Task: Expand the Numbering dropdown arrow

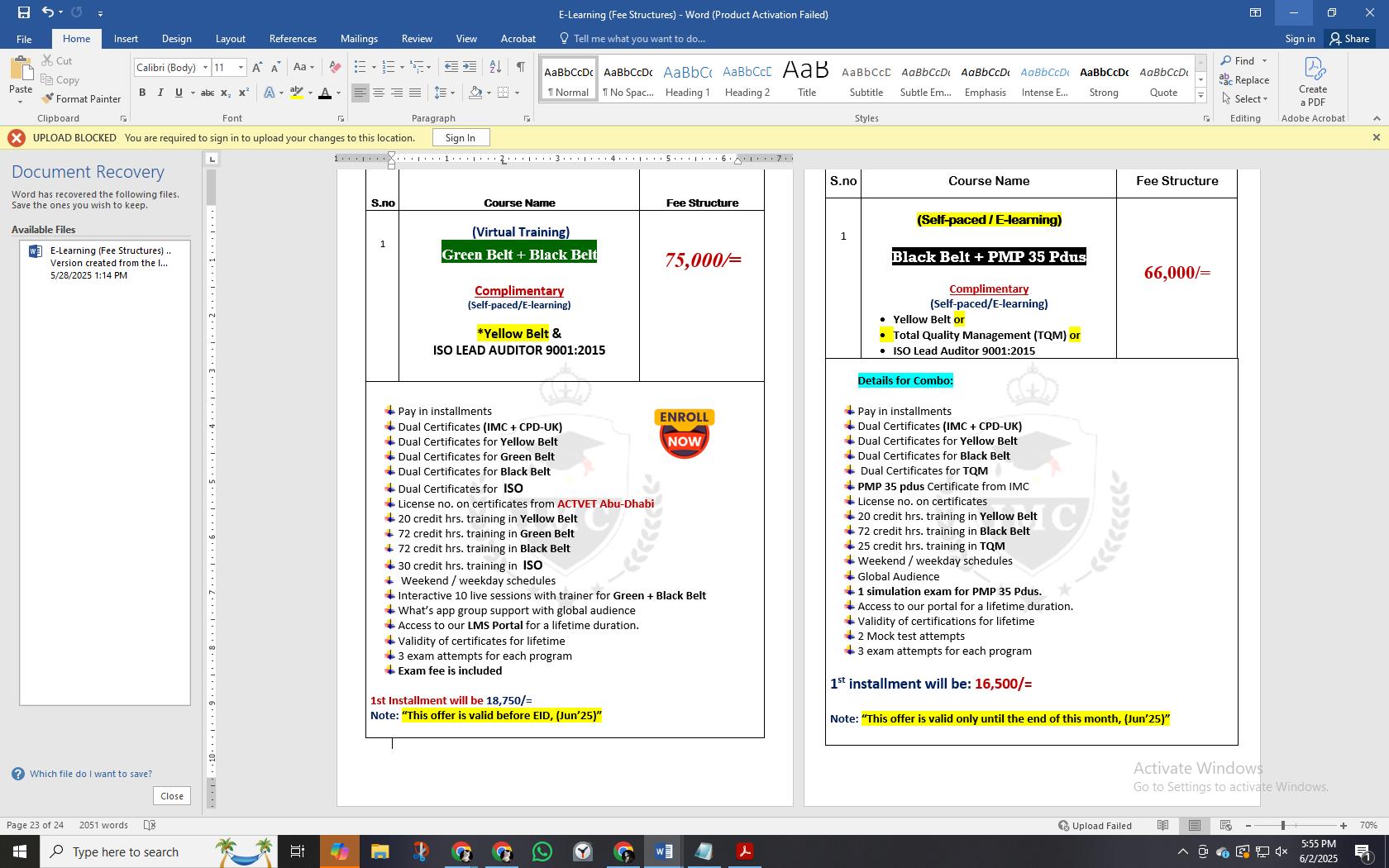Action: coord(402,67)
